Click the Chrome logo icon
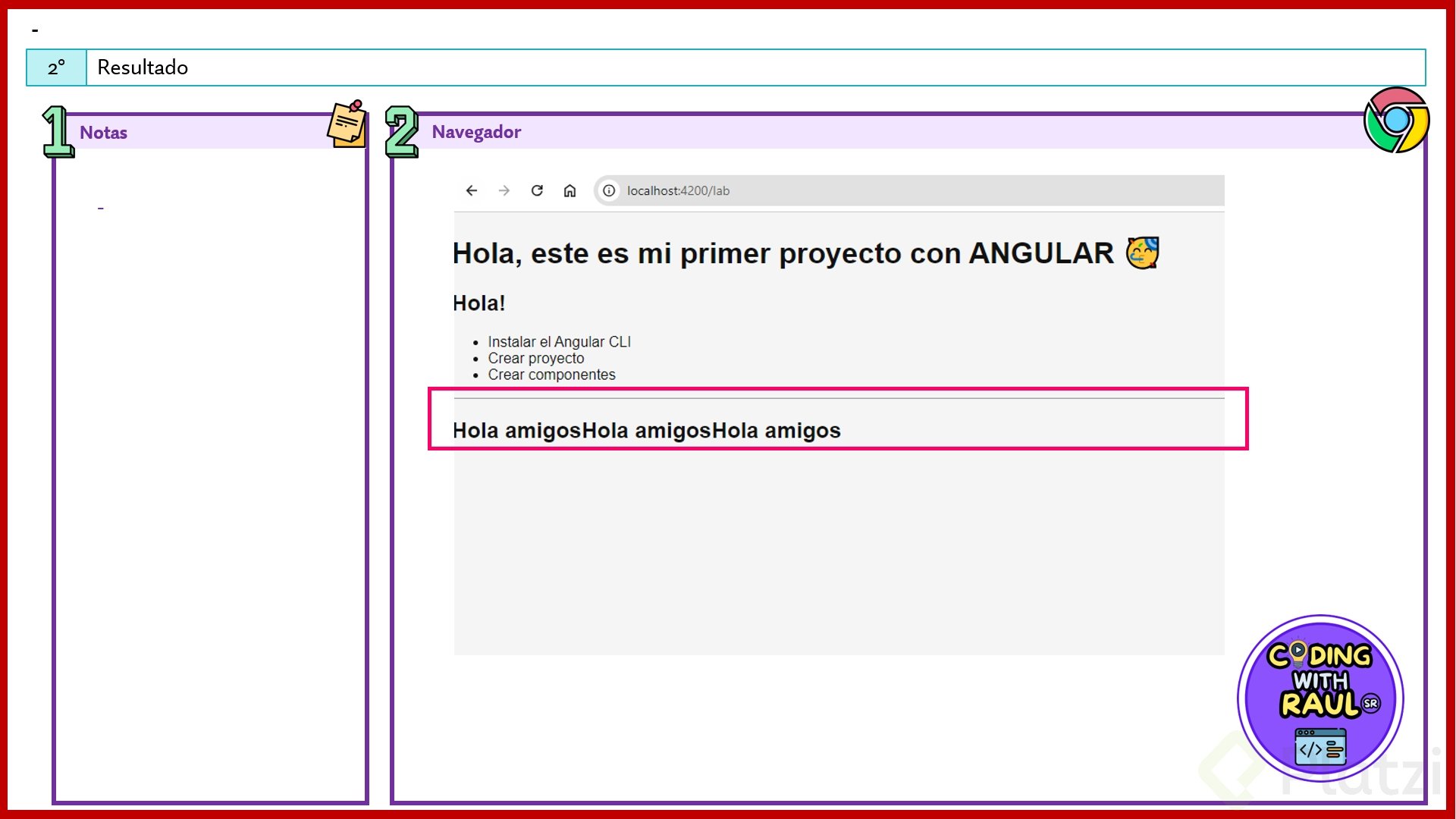The image size is (1456, 819). tap(1396, 120)
